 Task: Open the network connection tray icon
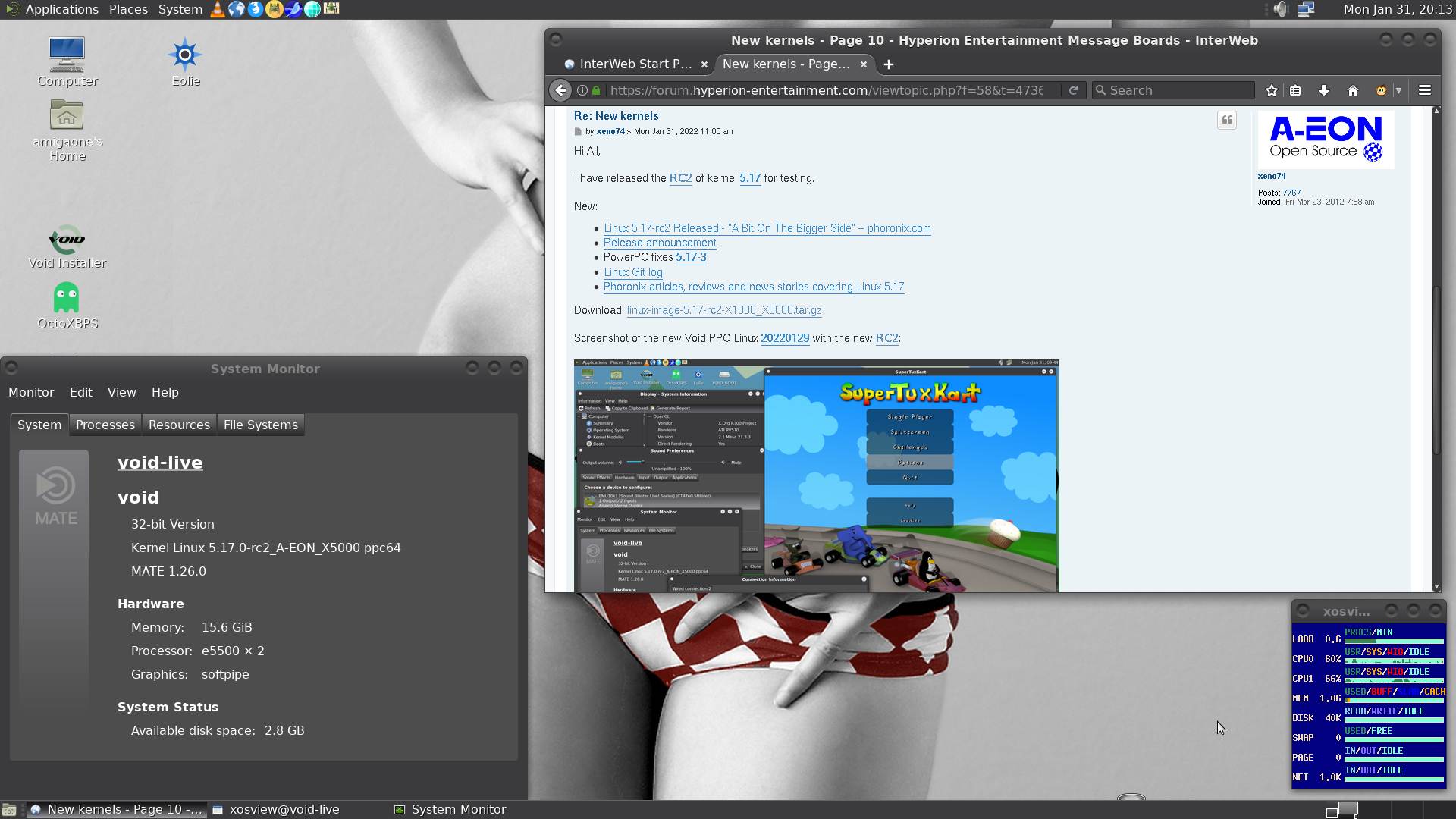point(1305,9)
